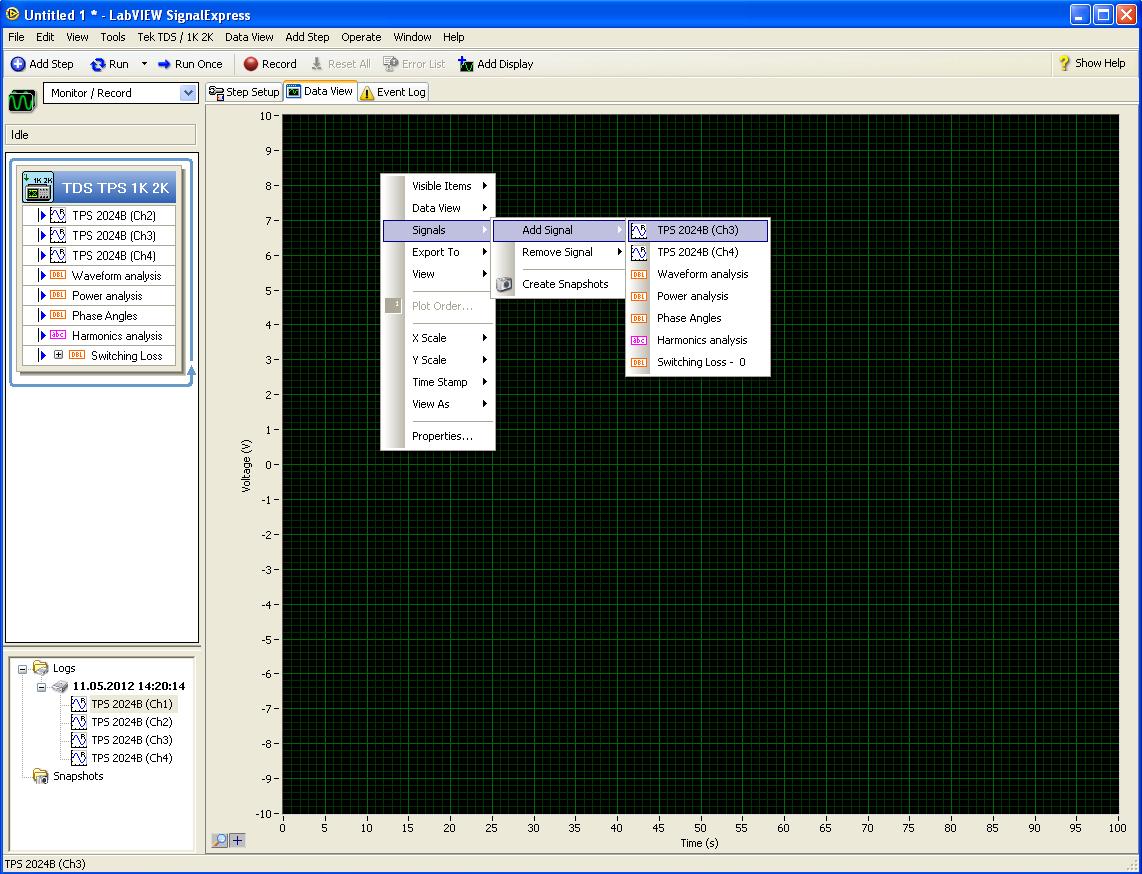Choose Remove Signal in the Signals submenu
Image resolution: width=1142 pixels, height=874 pixels.
click(x=559, y=252)
